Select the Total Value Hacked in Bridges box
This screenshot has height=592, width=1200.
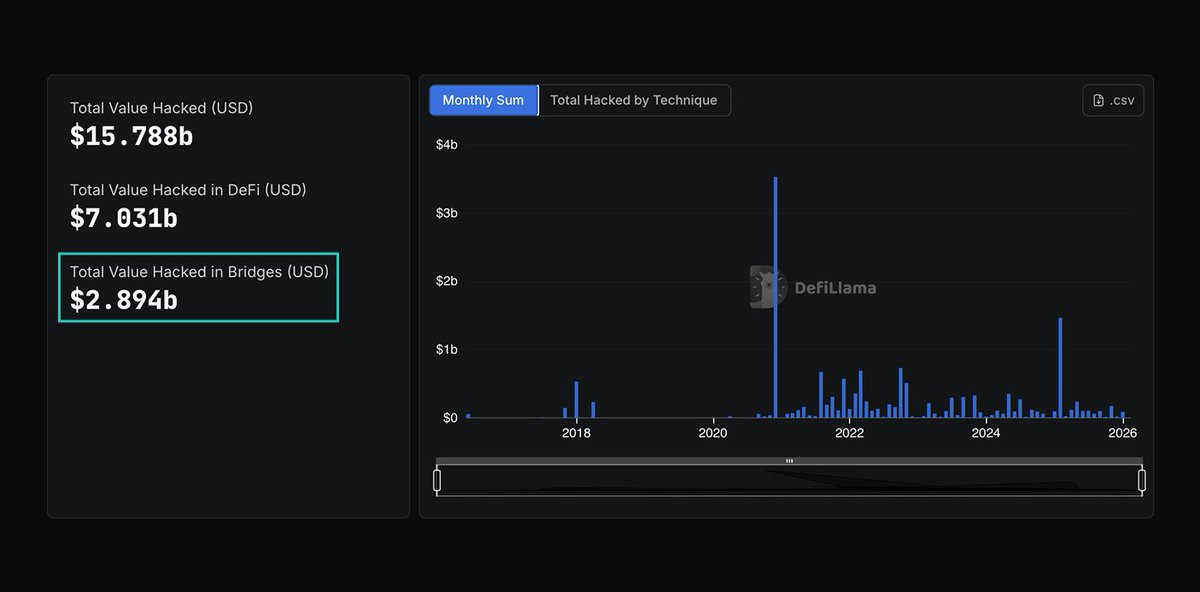point(199,287)
